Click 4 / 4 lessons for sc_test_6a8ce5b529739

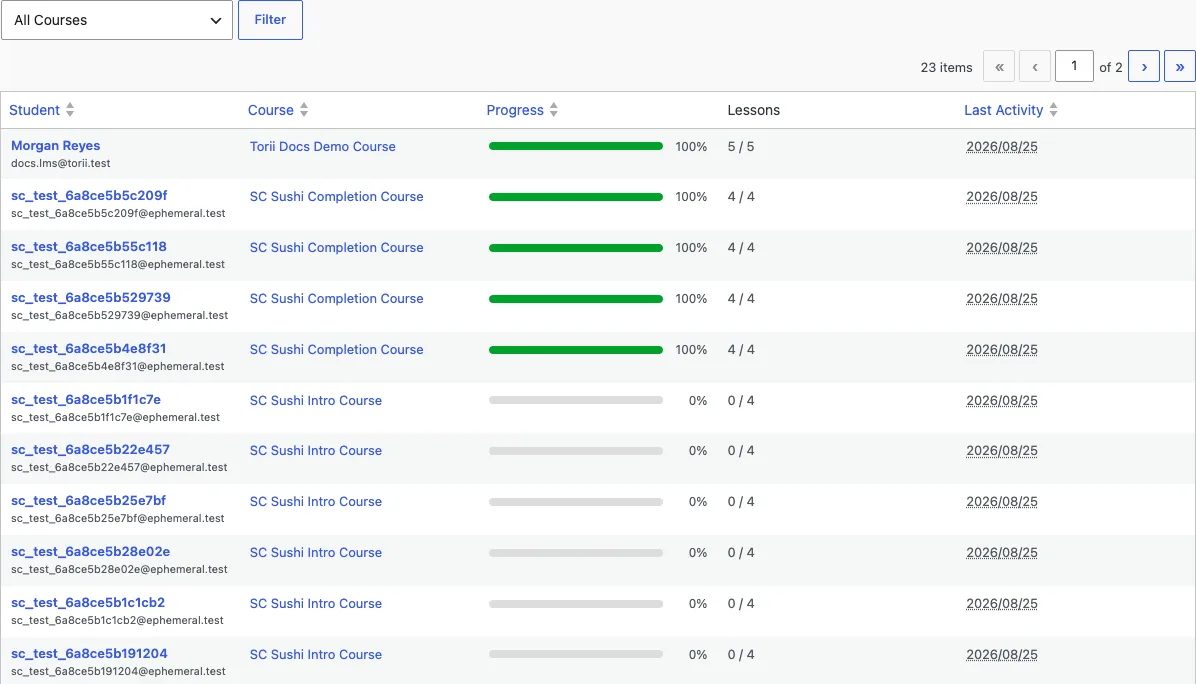(741, 299)
